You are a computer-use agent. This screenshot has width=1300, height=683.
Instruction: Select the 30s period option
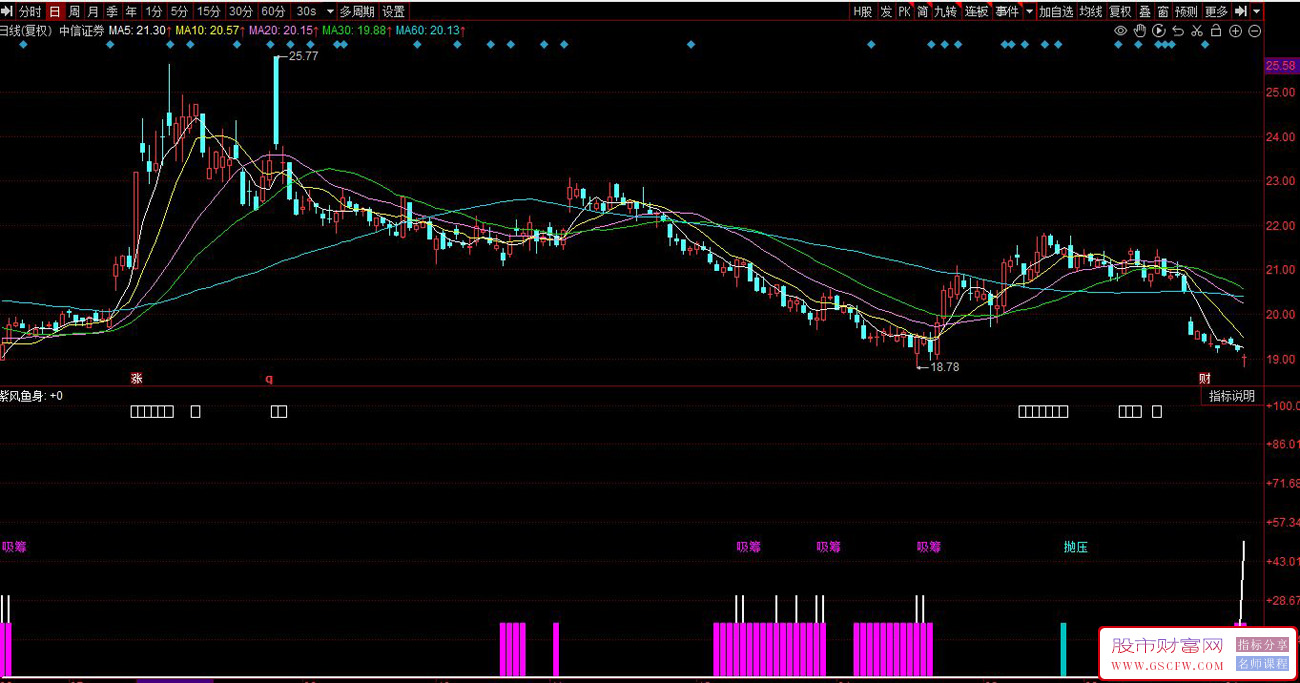click(306, 11)
